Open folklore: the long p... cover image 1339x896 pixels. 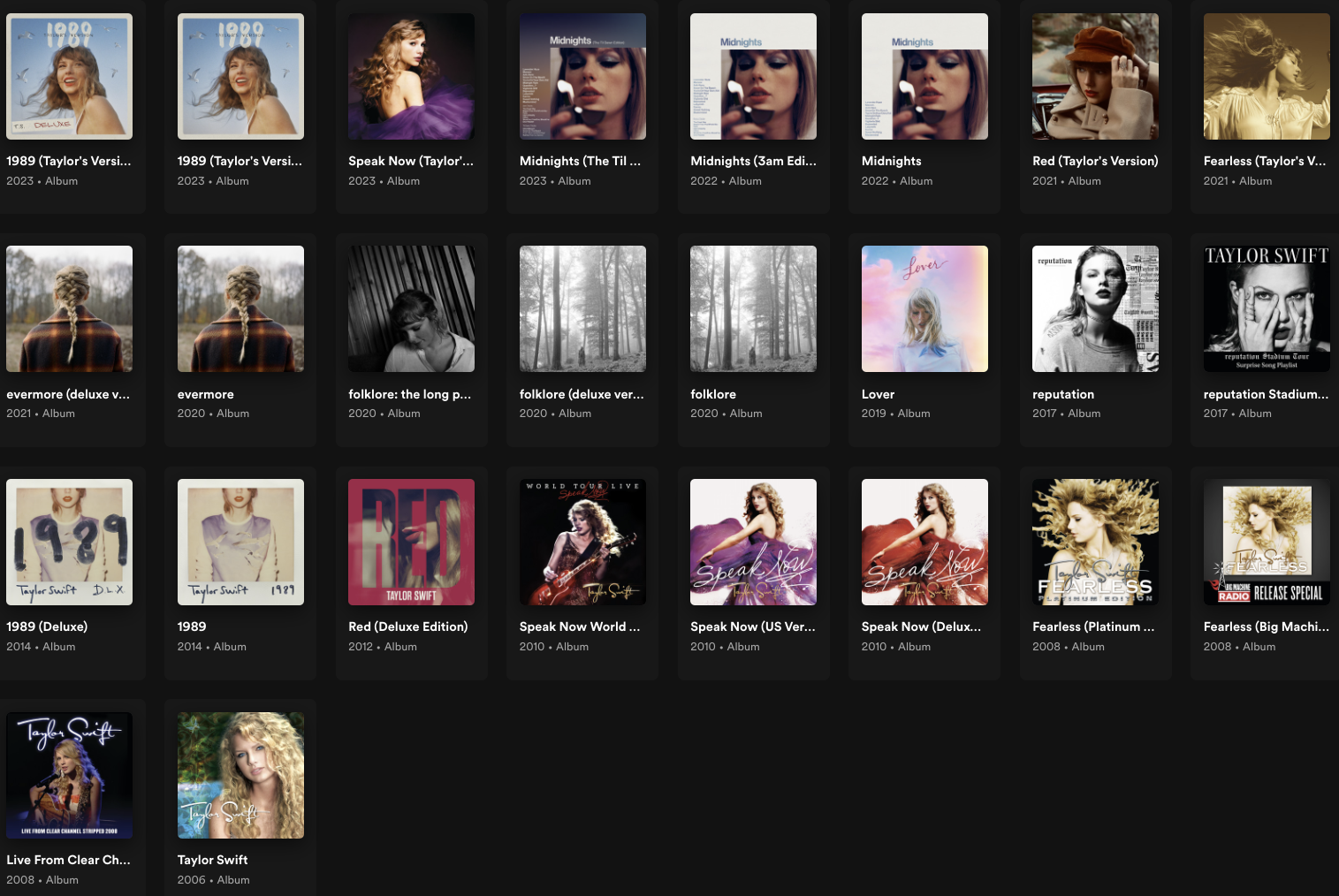[411, 308]
